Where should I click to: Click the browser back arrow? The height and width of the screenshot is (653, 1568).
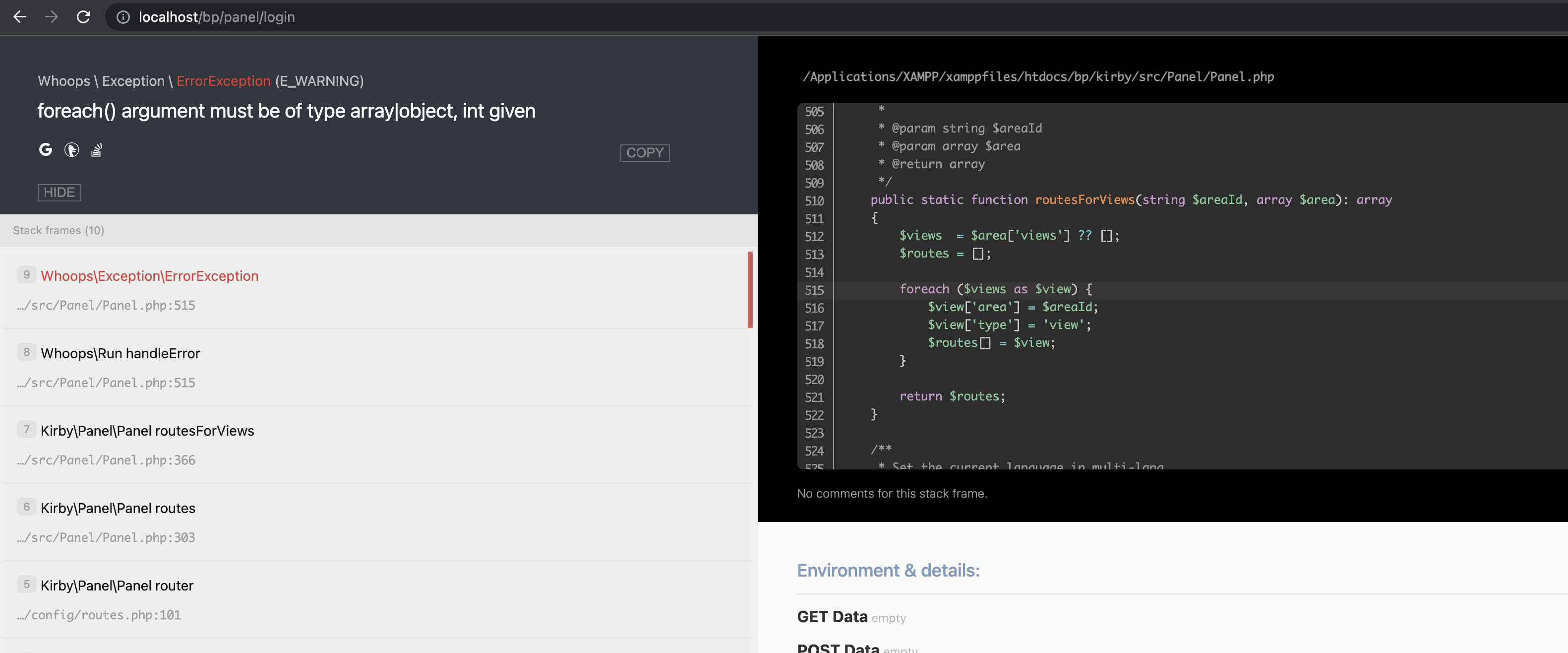click(x=19, y=17)
